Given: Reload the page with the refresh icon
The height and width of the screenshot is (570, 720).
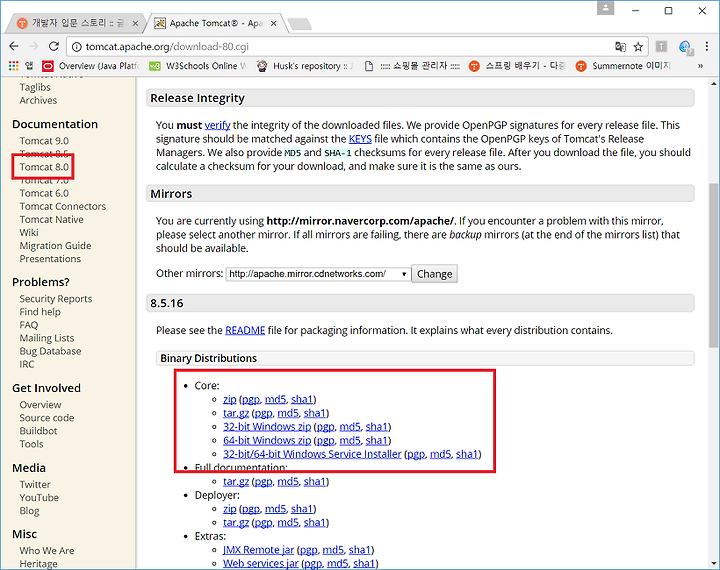Looking at the screenshot, I should pos(54,46).
